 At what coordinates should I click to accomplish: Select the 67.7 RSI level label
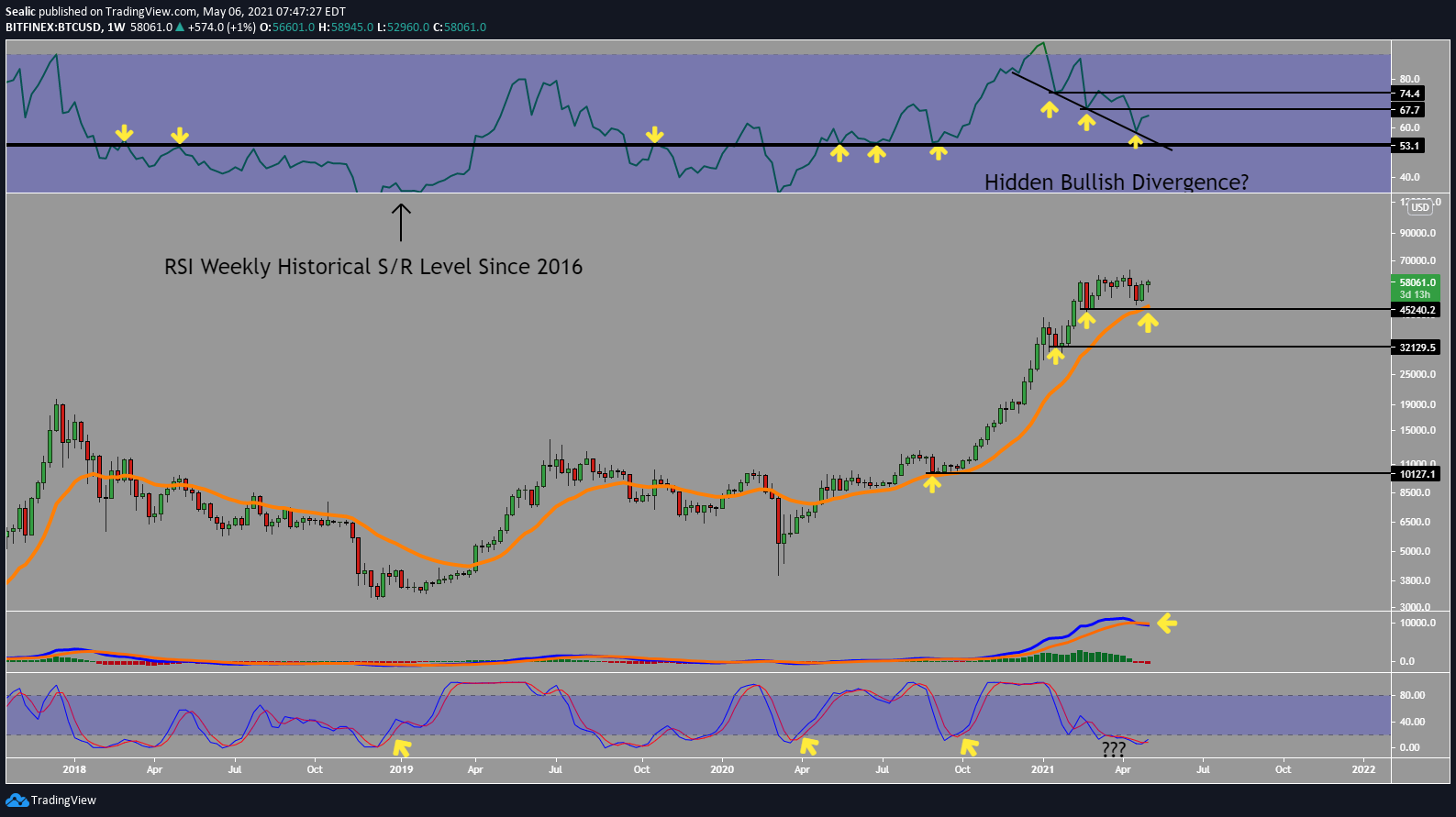coord(1409,110)
